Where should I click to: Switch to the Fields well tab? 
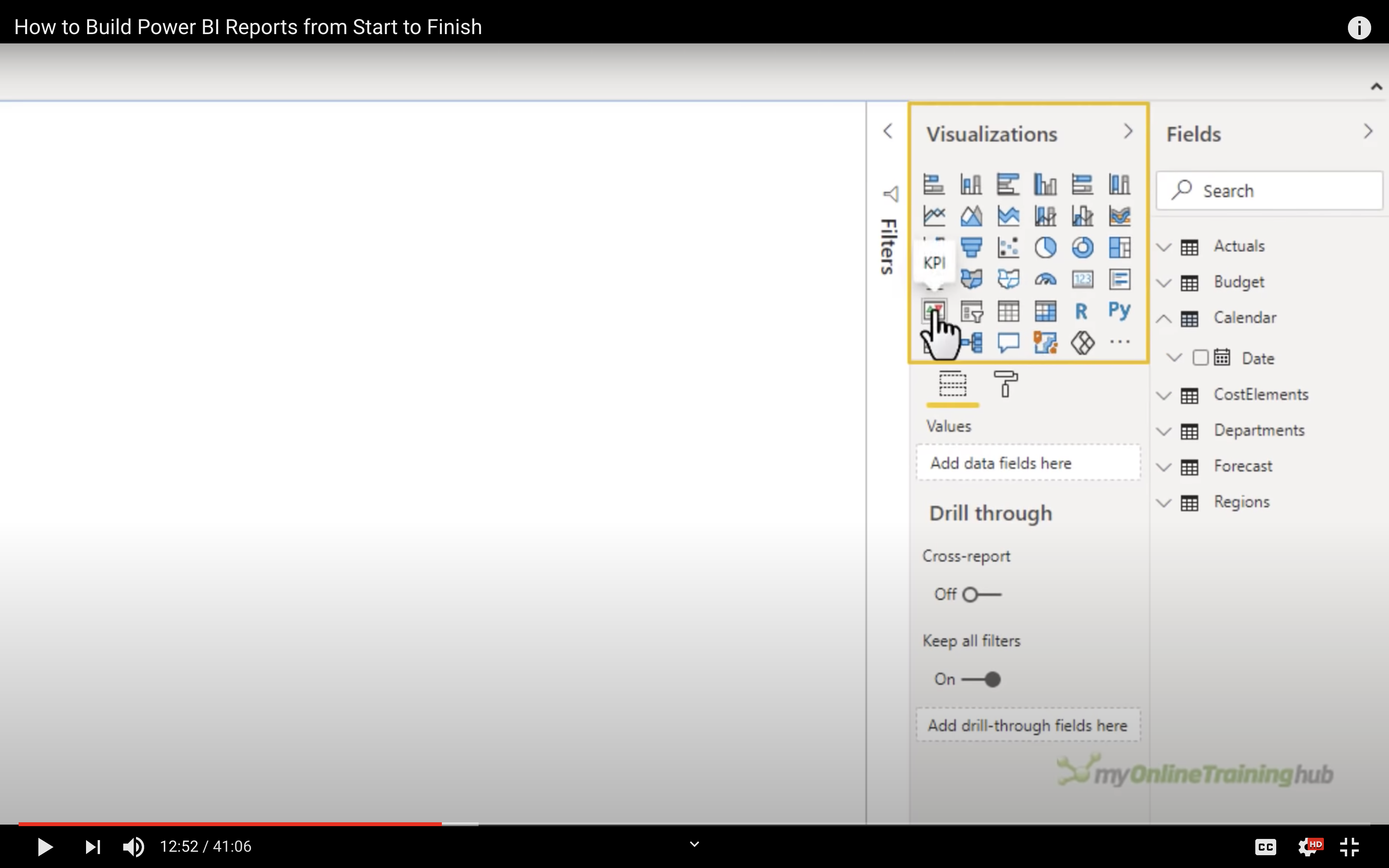point(952,384)
